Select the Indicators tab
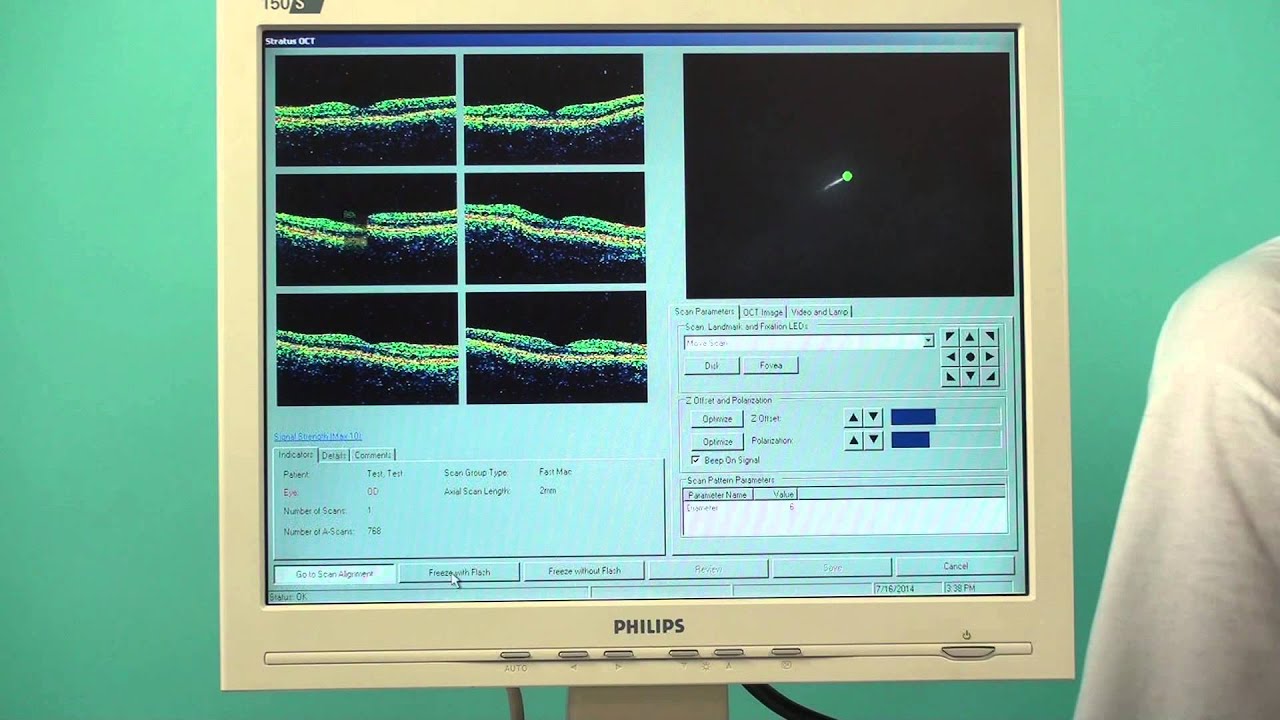The height and width of the screenshot is (720, 1280). (x=296, y=455)
